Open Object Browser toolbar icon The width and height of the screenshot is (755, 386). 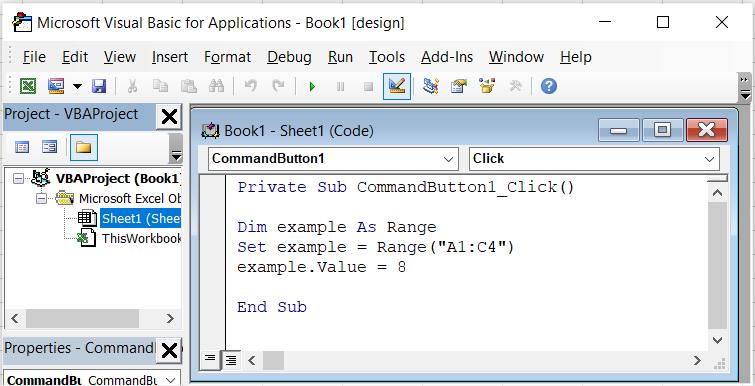pos(487,87)
